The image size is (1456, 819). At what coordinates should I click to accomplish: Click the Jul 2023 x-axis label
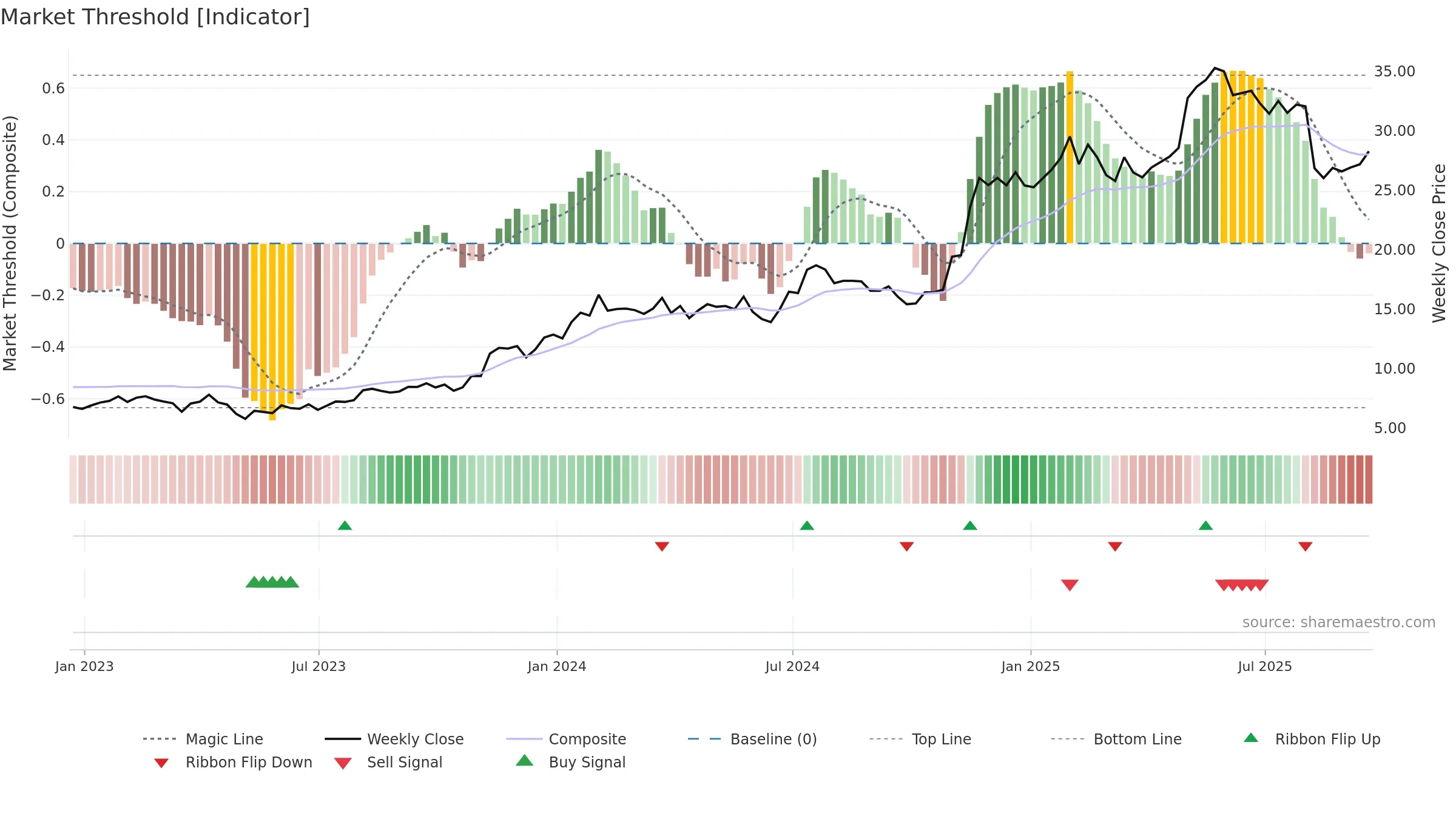coord(318,667)
